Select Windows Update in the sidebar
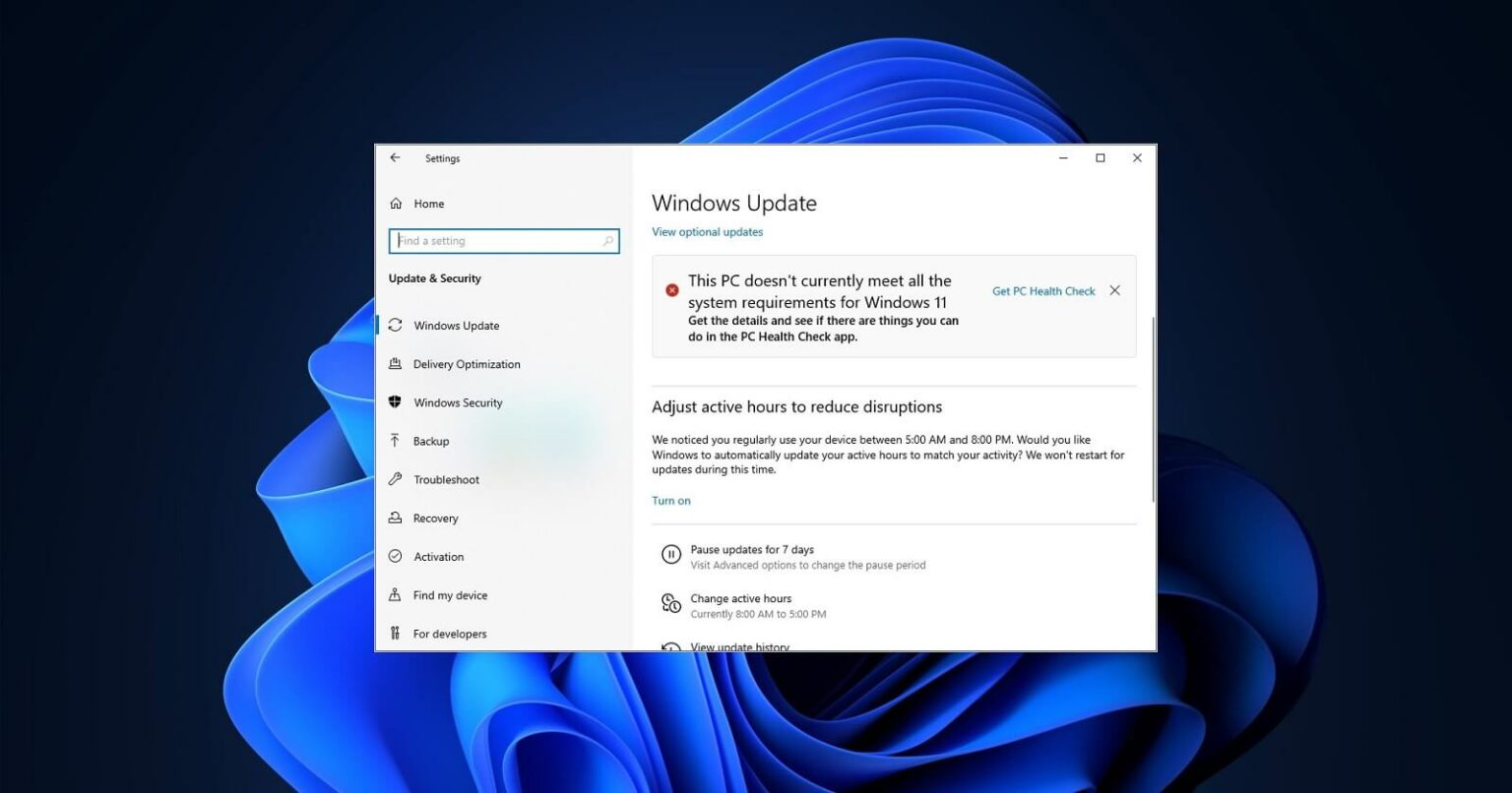Viewport: 1512px width, 793px height. [x=456, y=325]
